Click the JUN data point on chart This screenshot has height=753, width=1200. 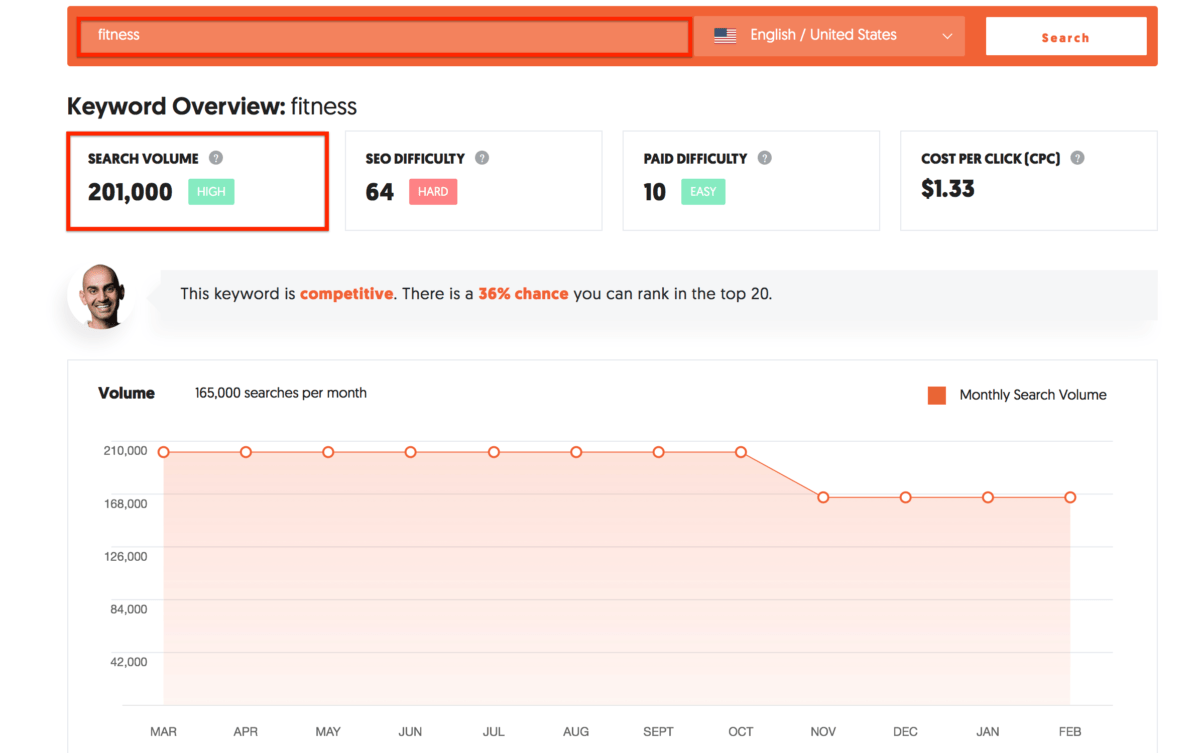click(411, 452)
